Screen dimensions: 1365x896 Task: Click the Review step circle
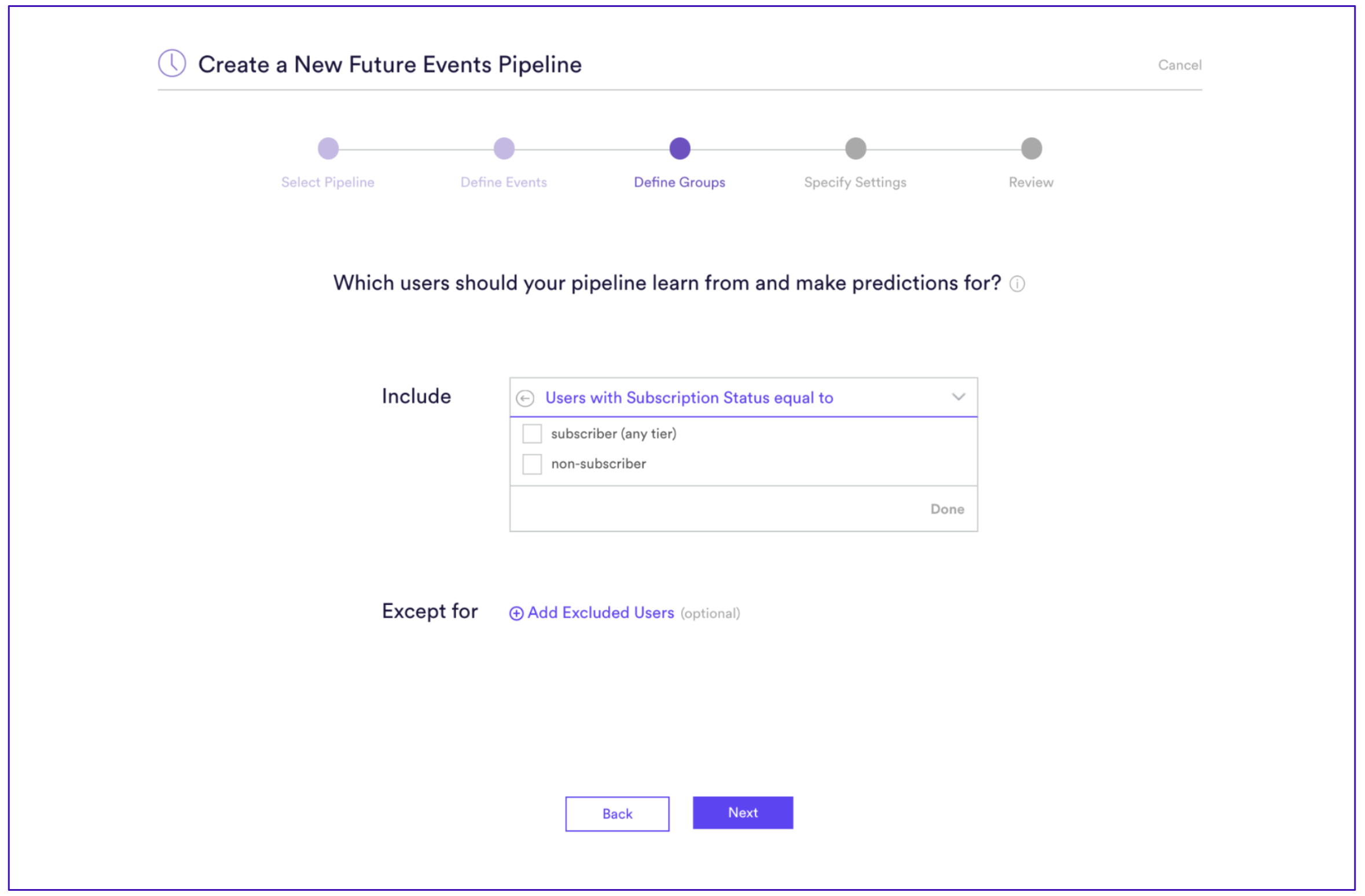pos(1031,148)
